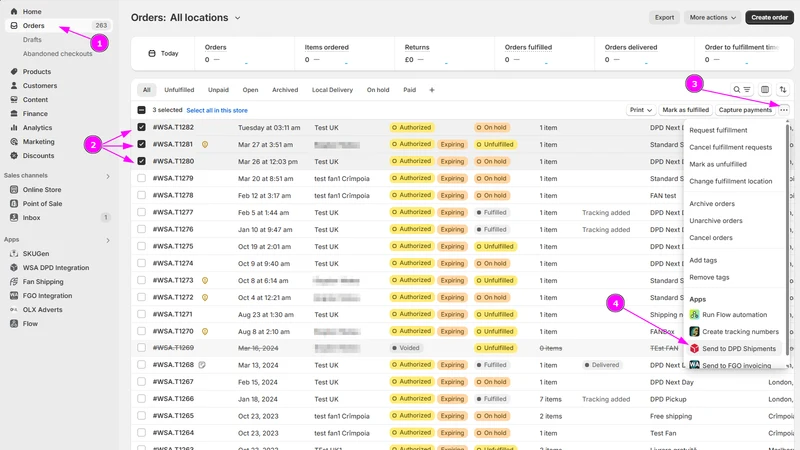Click the note icon on order #WSA.T1273
Viewport: 800px width, 450px height.
coord(205,281)
